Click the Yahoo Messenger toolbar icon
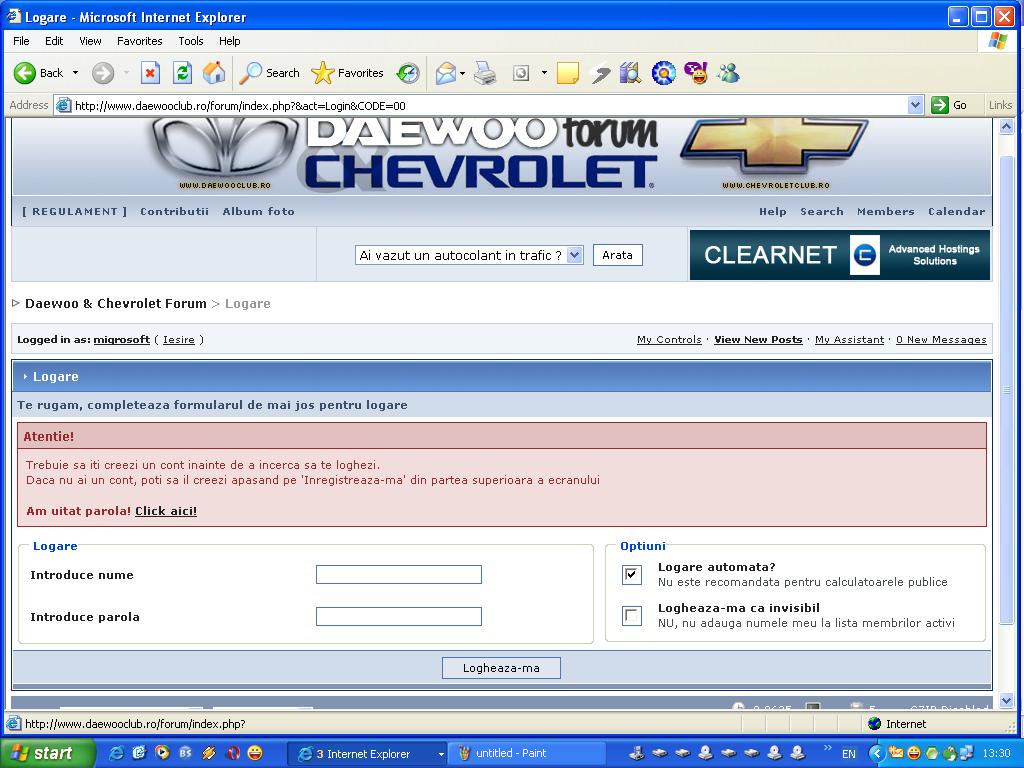Viewport: 1024px width, 768px height. [696, 73]
